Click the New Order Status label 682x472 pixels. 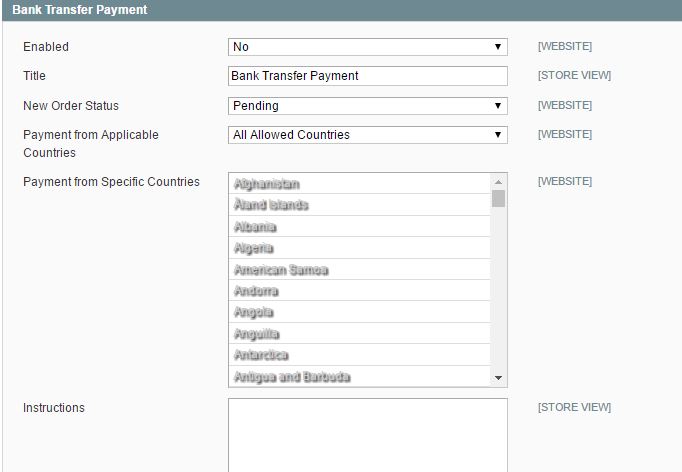71,106
